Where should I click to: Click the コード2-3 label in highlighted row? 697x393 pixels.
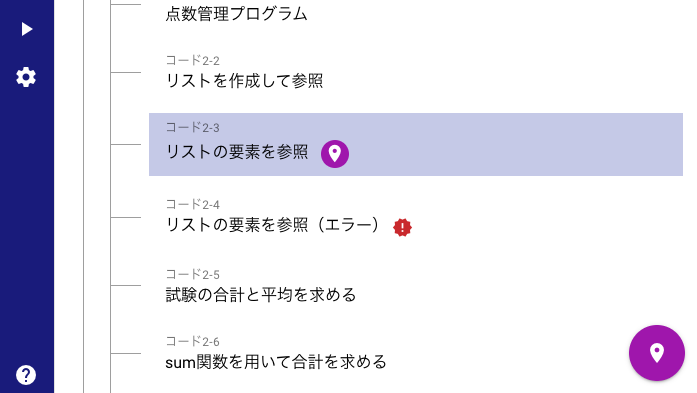tap(192, 128)
